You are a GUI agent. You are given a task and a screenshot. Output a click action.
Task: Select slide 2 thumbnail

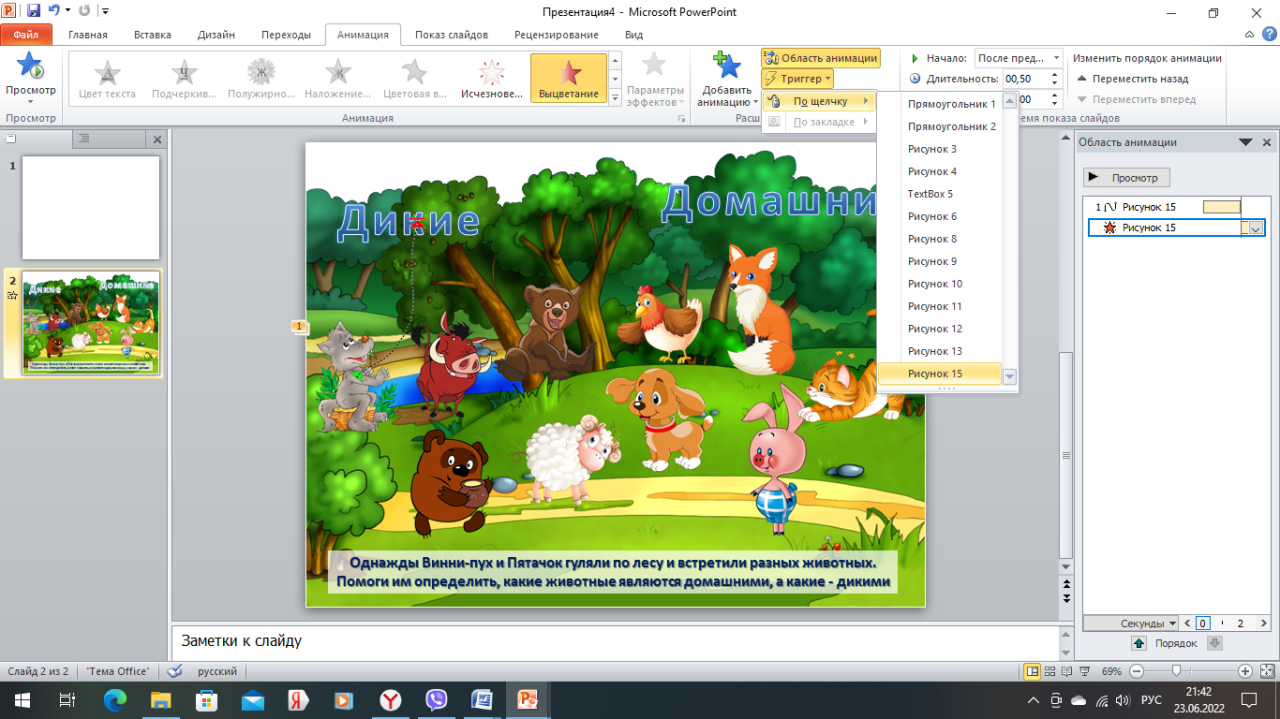[x=91, y=322]
